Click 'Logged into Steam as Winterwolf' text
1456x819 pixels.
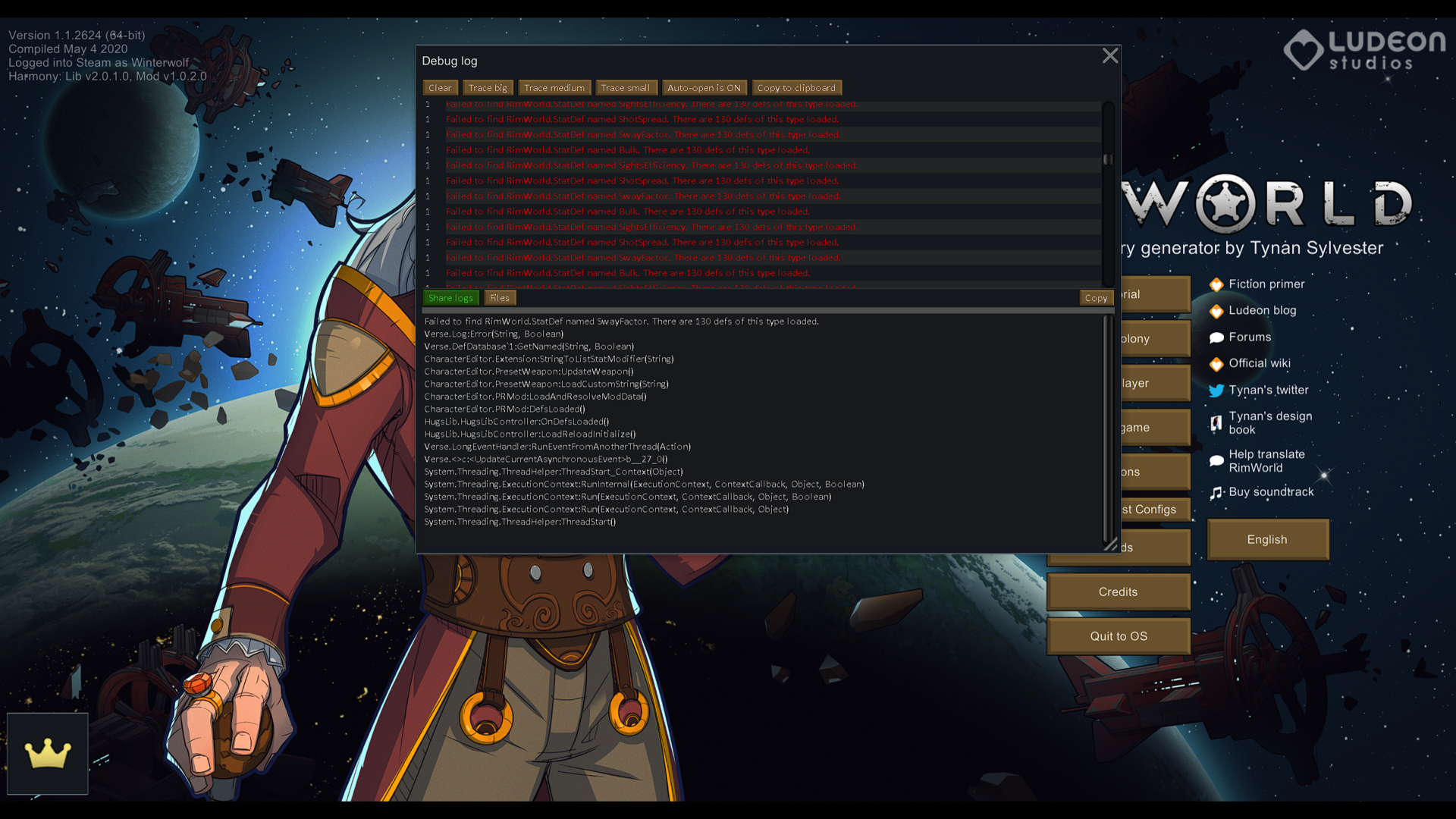pyautogui.click(x=99, y=63)
